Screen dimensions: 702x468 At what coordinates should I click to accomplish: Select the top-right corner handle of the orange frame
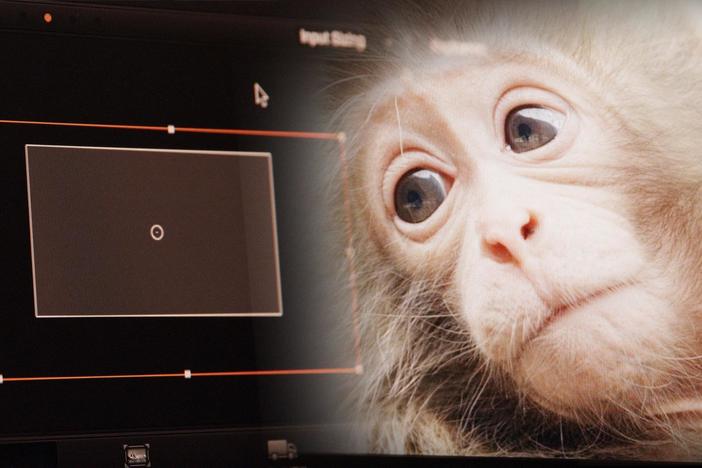[342, 137]
